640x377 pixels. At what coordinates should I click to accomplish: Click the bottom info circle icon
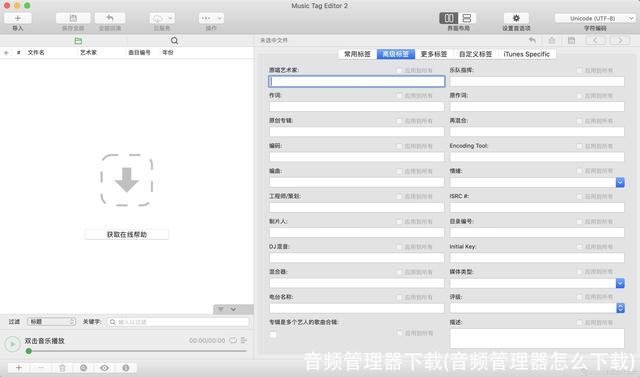(126, 368)
